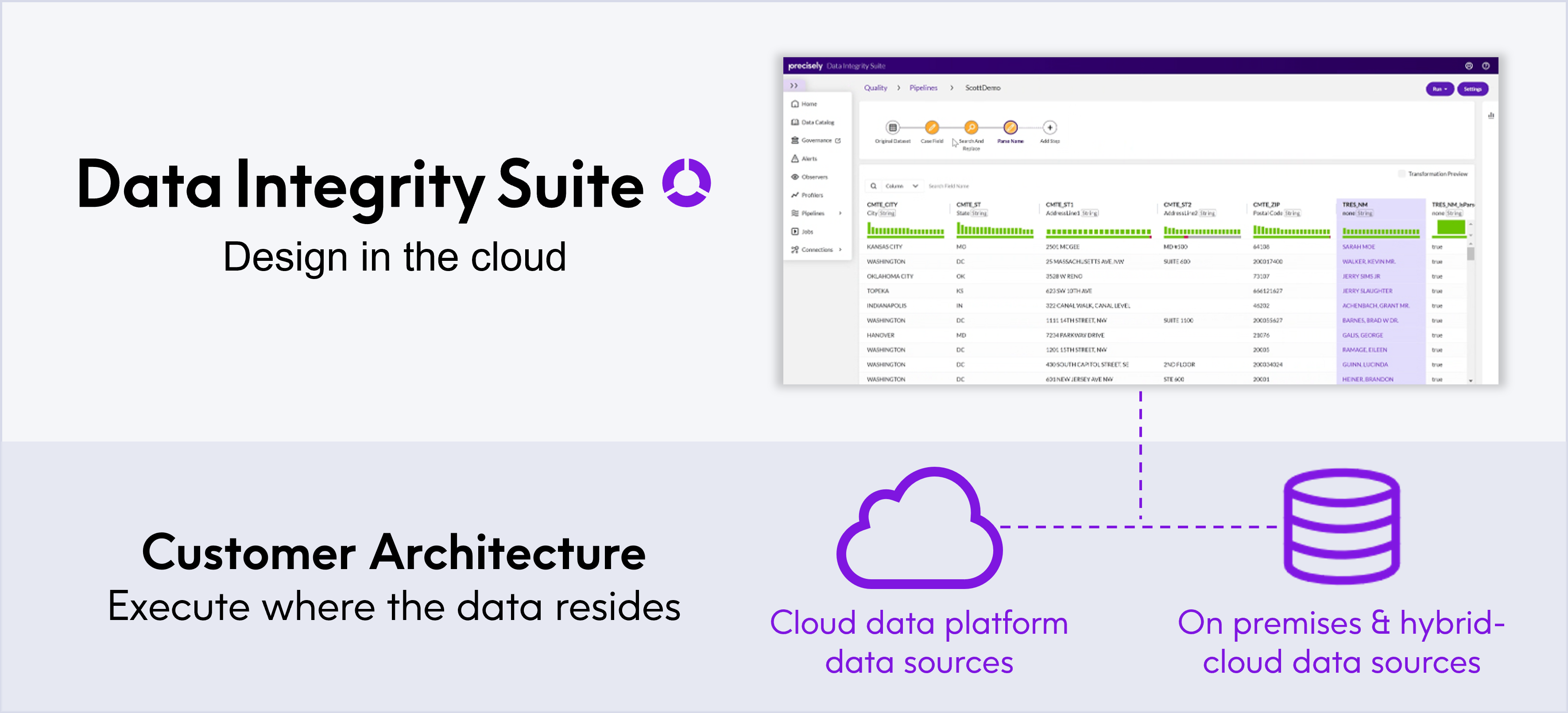The height and width of the screenshot is (713, 1568).
Task: Open the help question-mark icon
Action: [1486, 66]
